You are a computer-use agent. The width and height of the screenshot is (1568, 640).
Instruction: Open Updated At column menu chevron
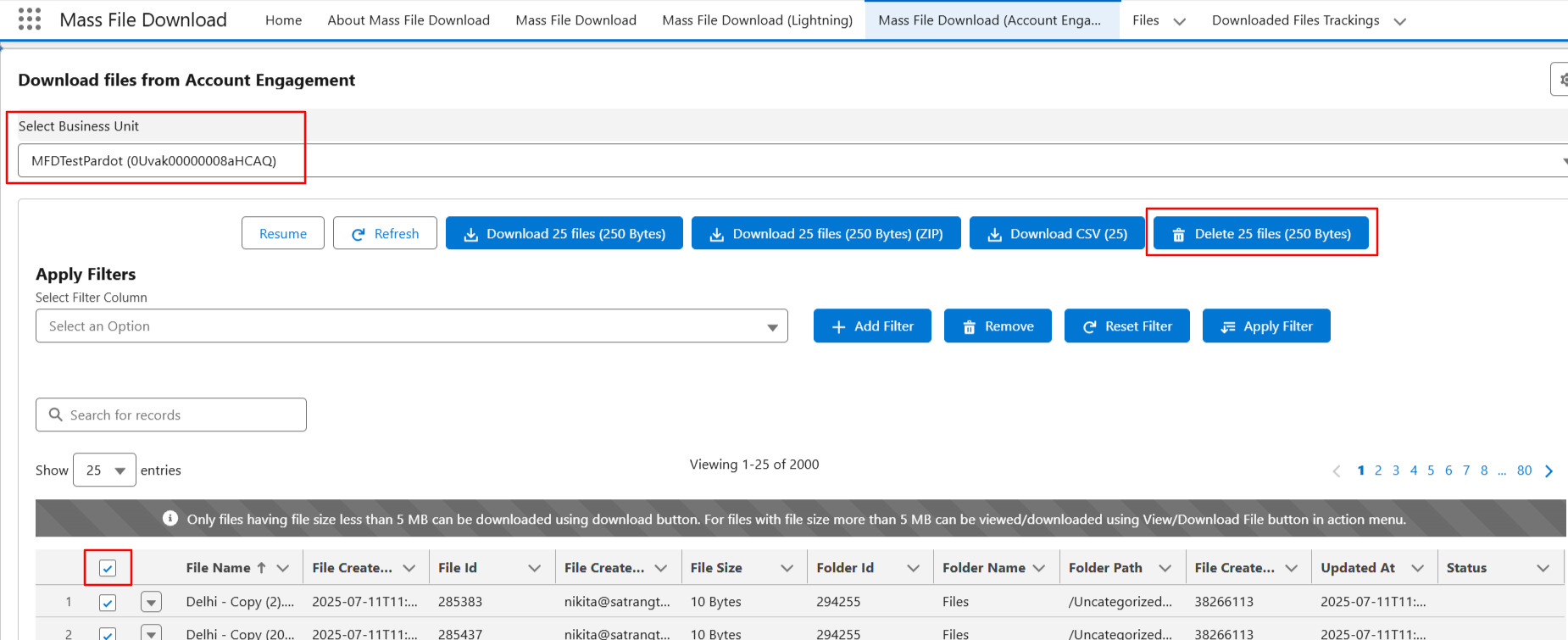pyautogui.click(x=1417, y=568)
